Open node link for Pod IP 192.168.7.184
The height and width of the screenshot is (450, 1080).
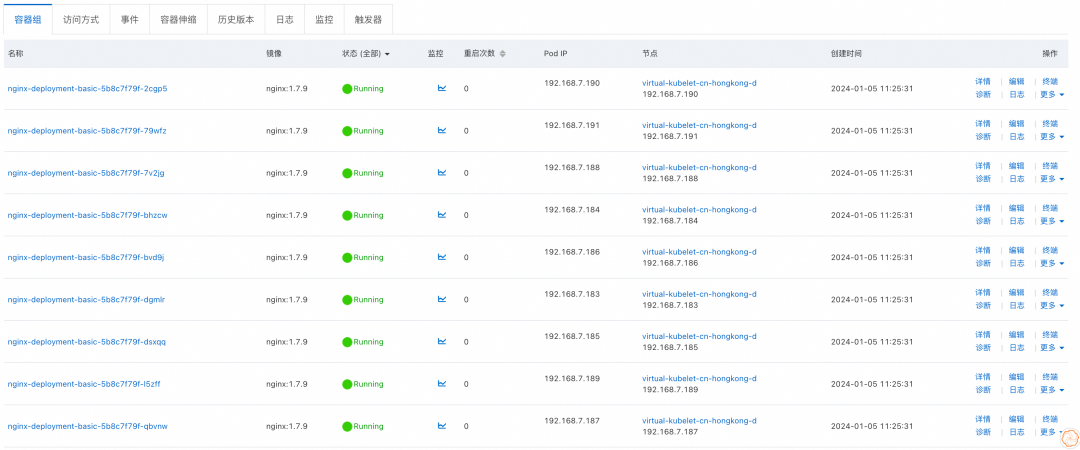click(699, 210)
